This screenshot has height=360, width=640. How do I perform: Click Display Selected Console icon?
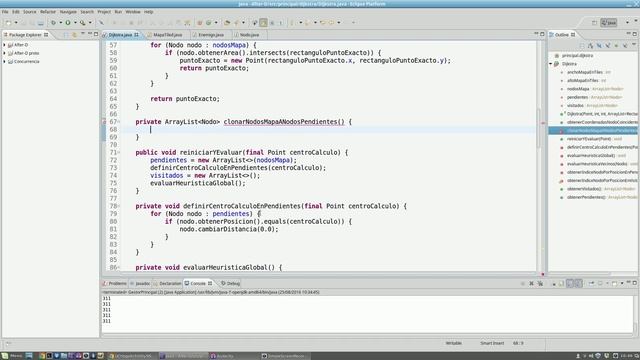(x=601, y=283)
